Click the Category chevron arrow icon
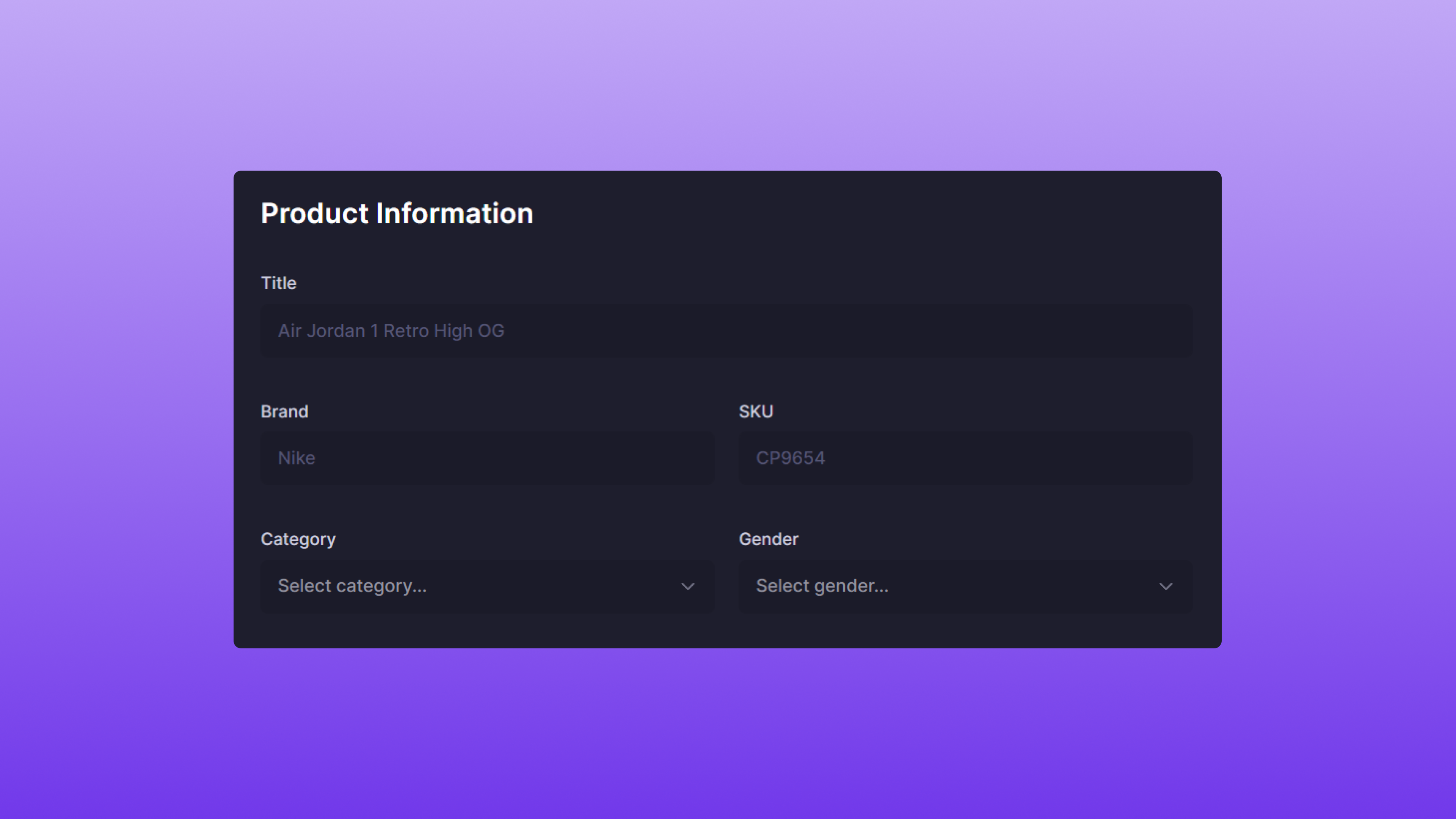The height and width of the screenshot is (819, 1456). [x=687, y=587]
